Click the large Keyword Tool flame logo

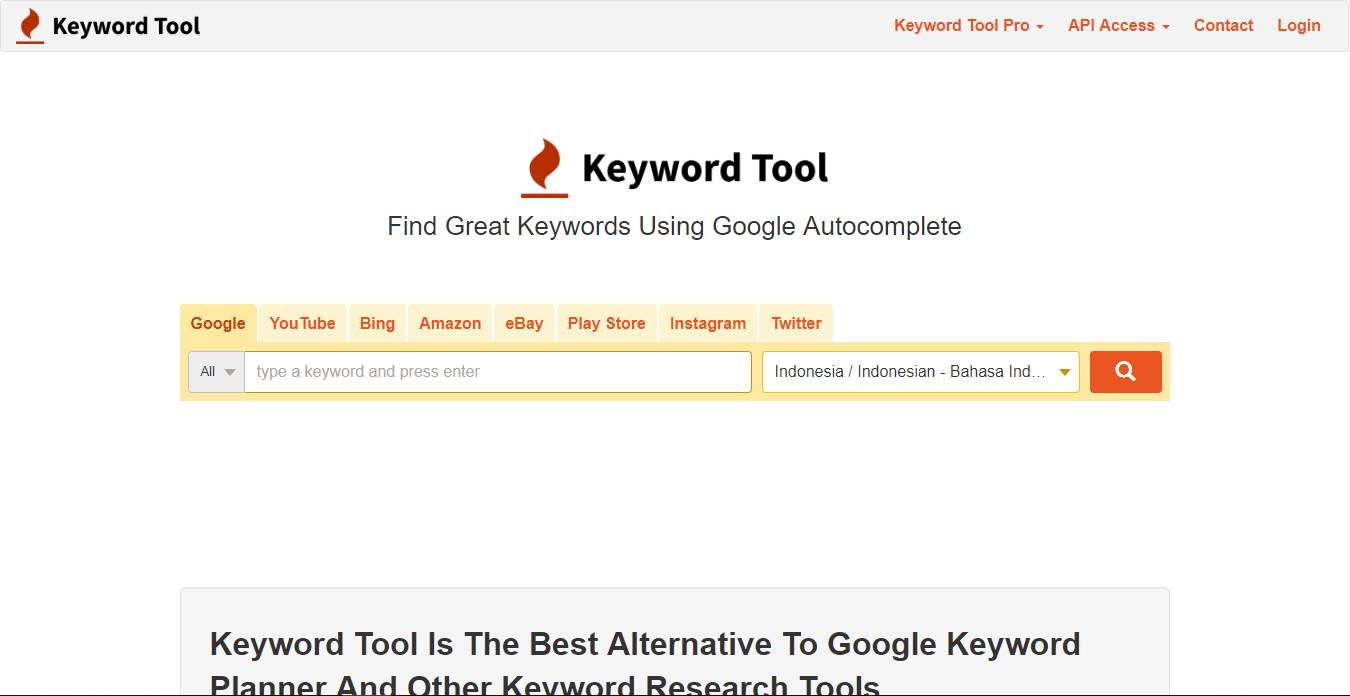coord(675,168)
